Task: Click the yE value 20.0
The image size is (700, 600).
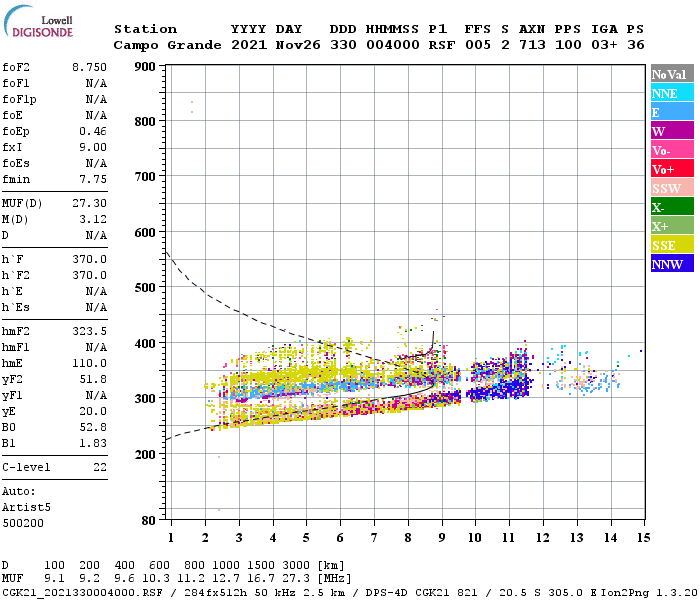Action: point(93,412)
